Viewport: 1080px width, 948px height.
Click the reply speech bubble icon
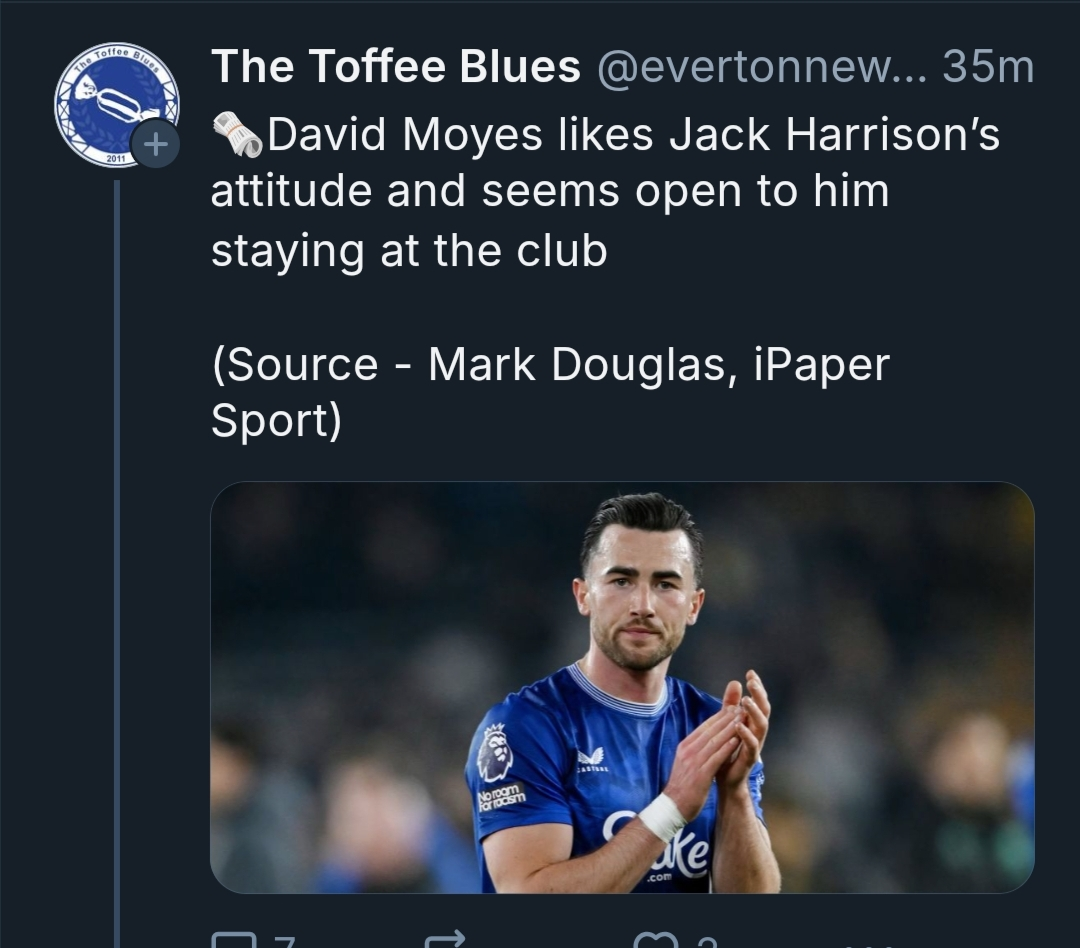pyautogui.click(x=234, y=942)
